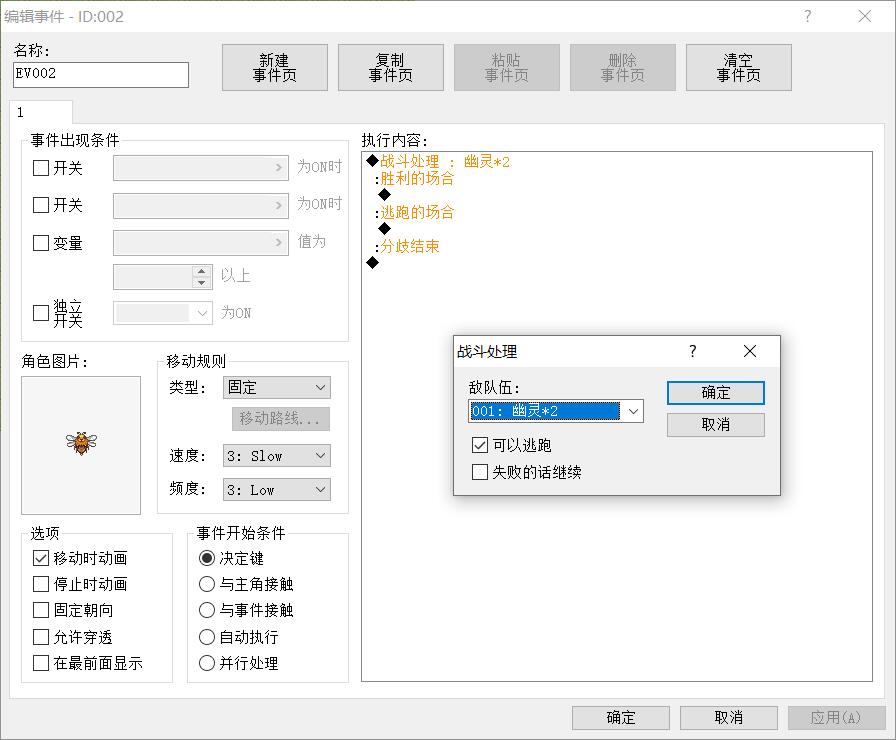
Task: Click the 应用(A) button
Action: pos(837,718)
